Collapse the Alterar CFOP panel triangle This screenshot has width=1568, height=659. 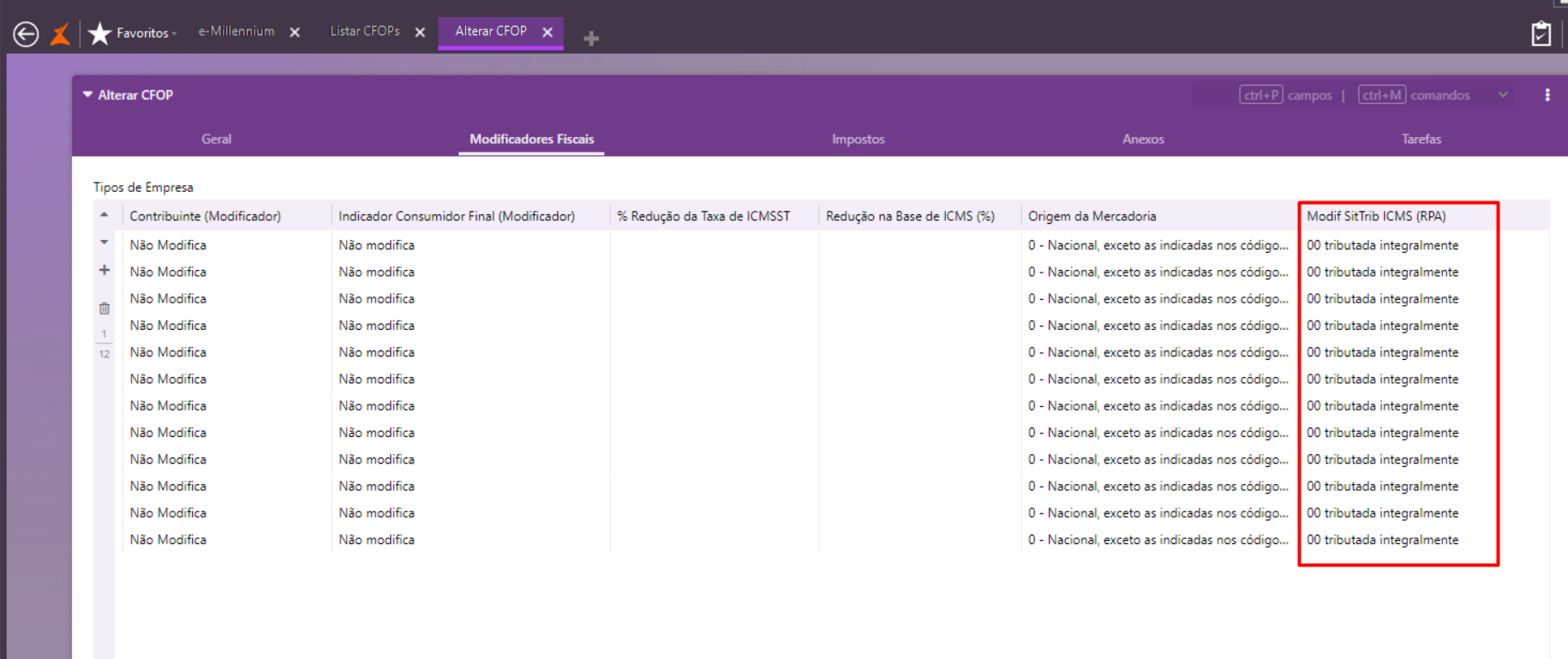(x=87, y=95)
